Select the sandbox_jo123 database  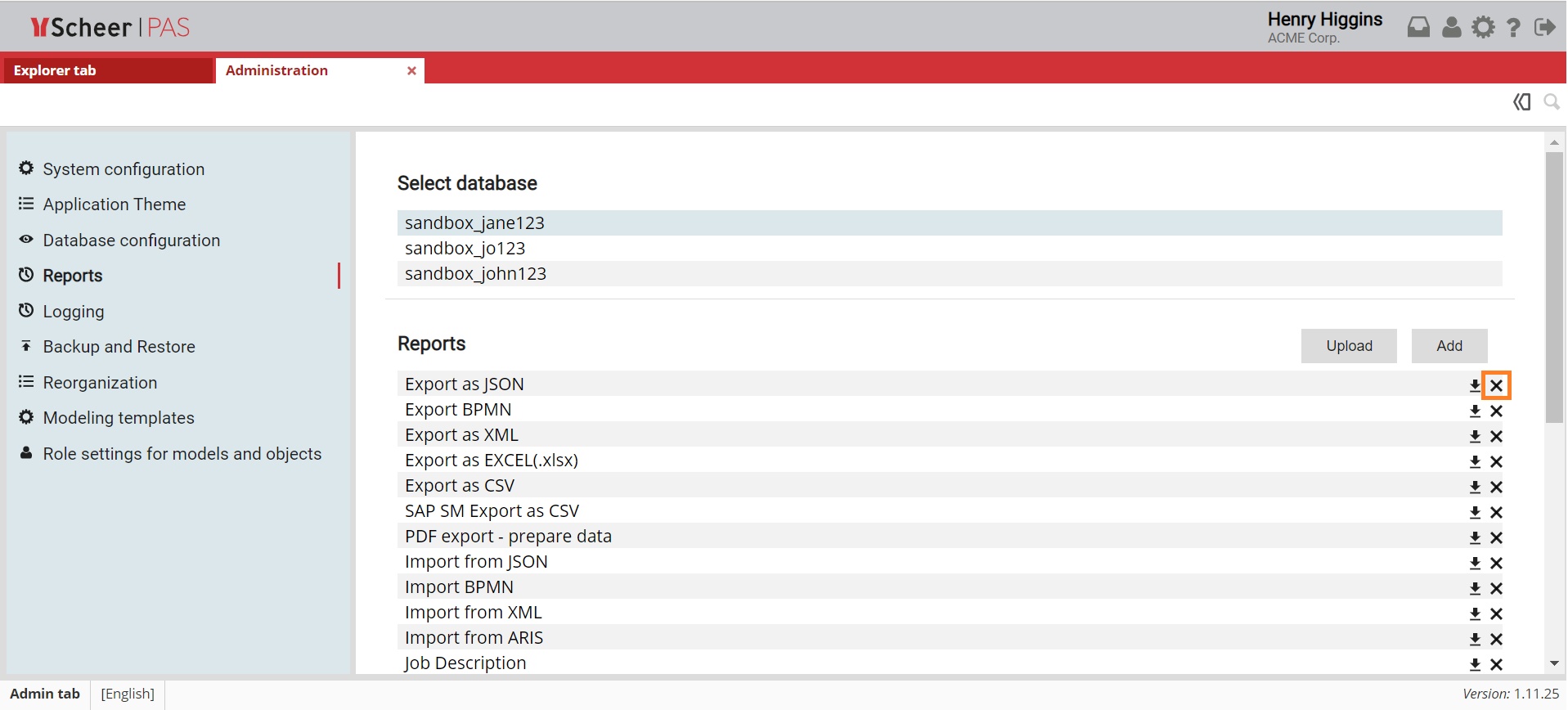(465, 249)
